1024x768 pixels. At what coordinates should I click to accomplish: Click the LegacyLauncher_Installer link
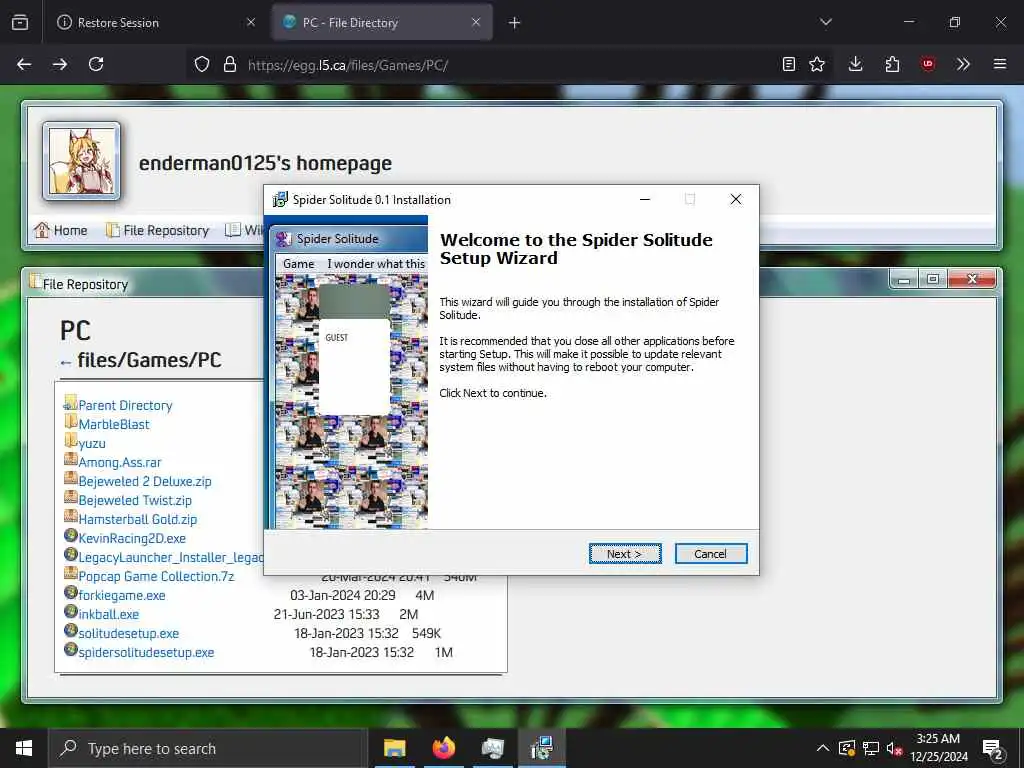[170, 557]
